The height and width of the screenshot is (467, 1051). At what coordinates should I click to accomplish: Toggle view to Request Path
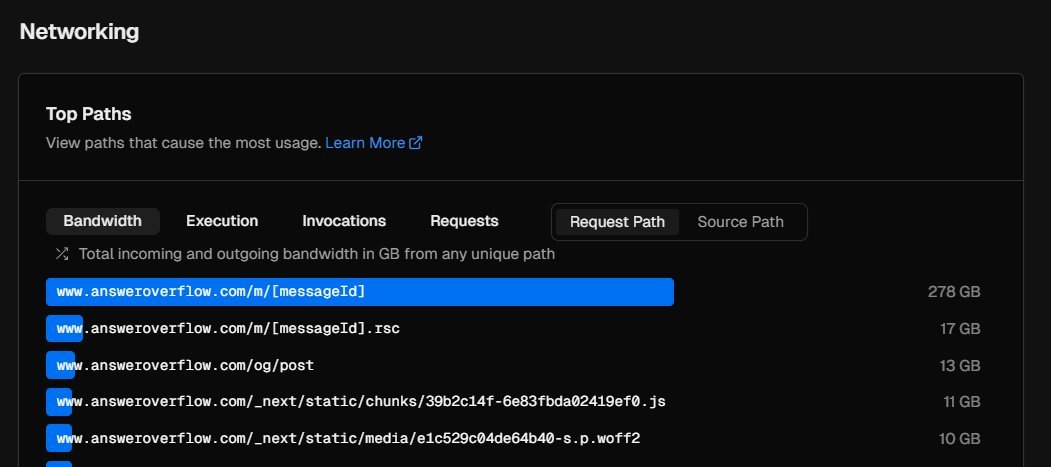point(617,222)
